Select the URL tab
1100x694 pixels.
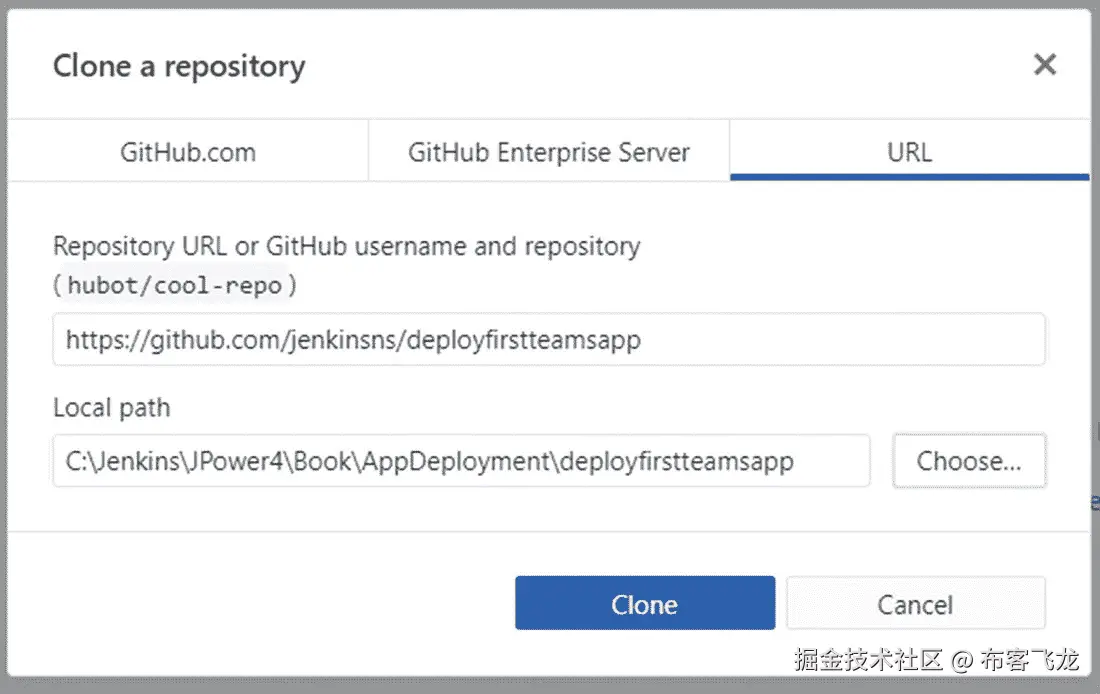tap(909, 152)
